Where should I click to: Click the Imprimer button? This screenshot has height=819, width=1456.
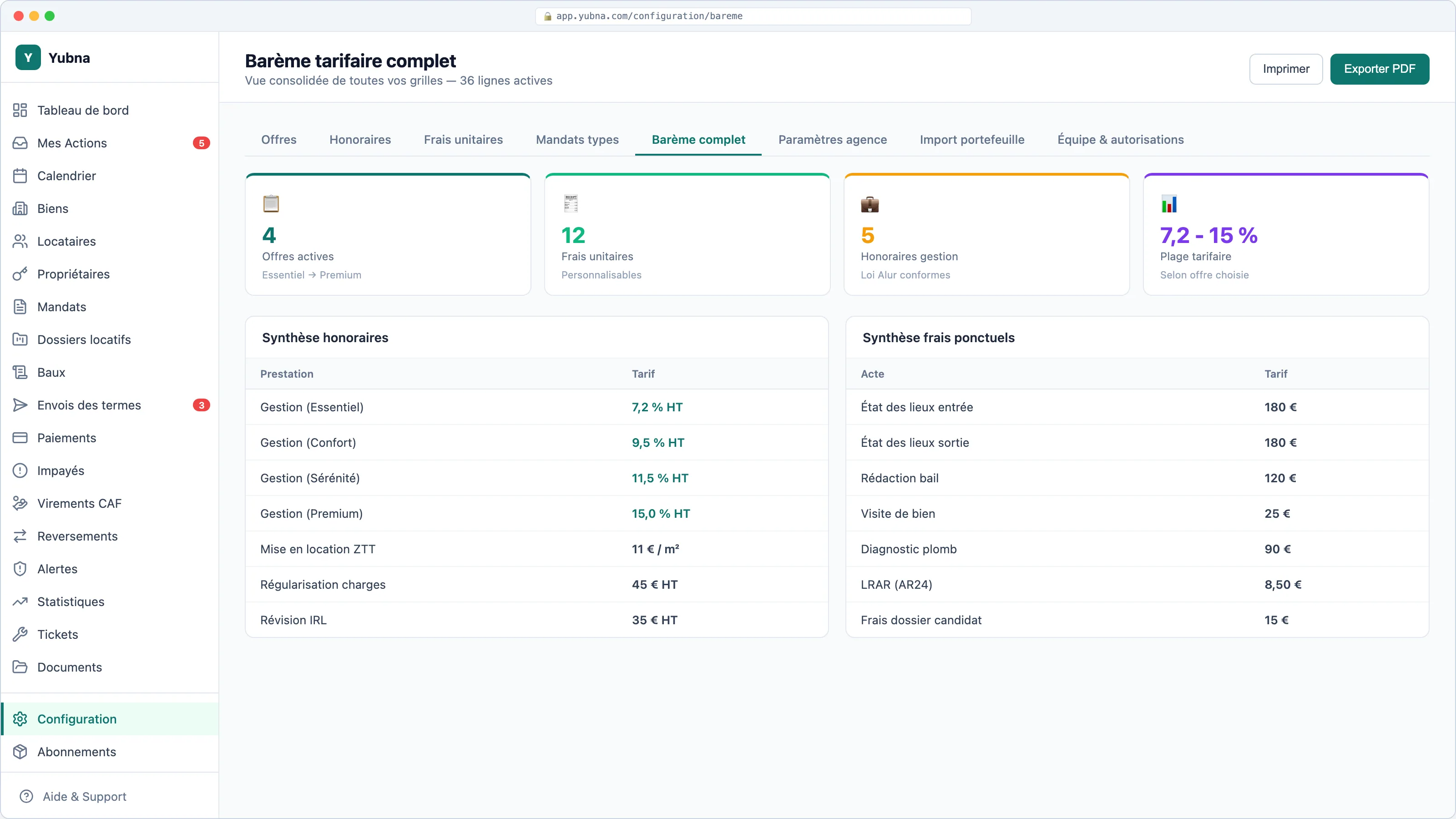click(1286, 69)
